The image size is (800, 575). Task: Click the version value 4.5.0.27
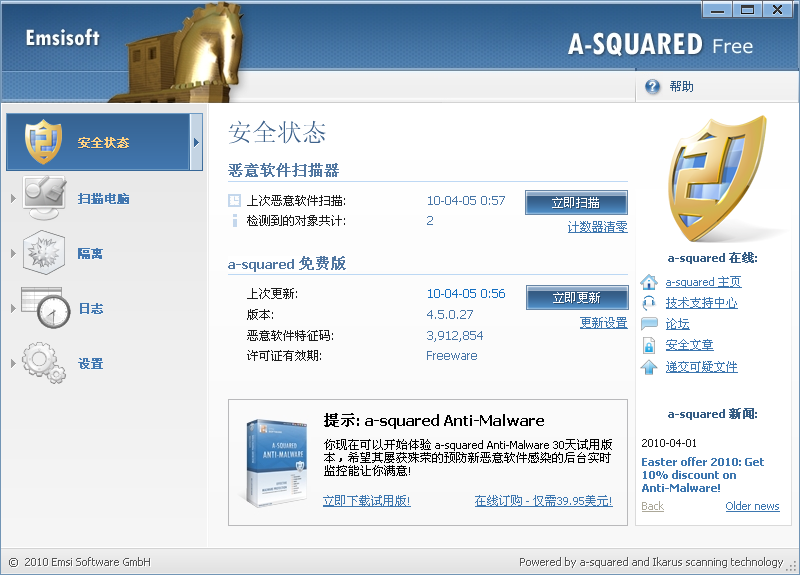coord(449,314)
